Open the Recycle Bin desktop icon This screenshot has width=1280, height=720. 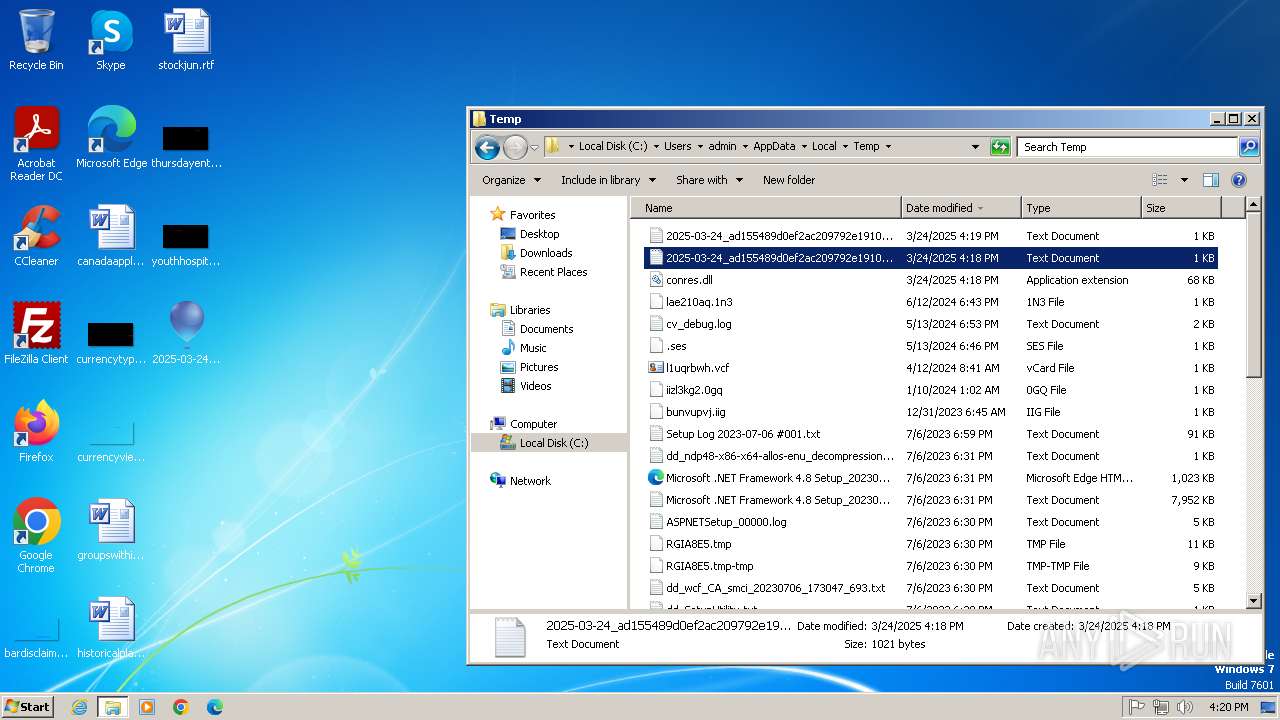pos(36,40)
